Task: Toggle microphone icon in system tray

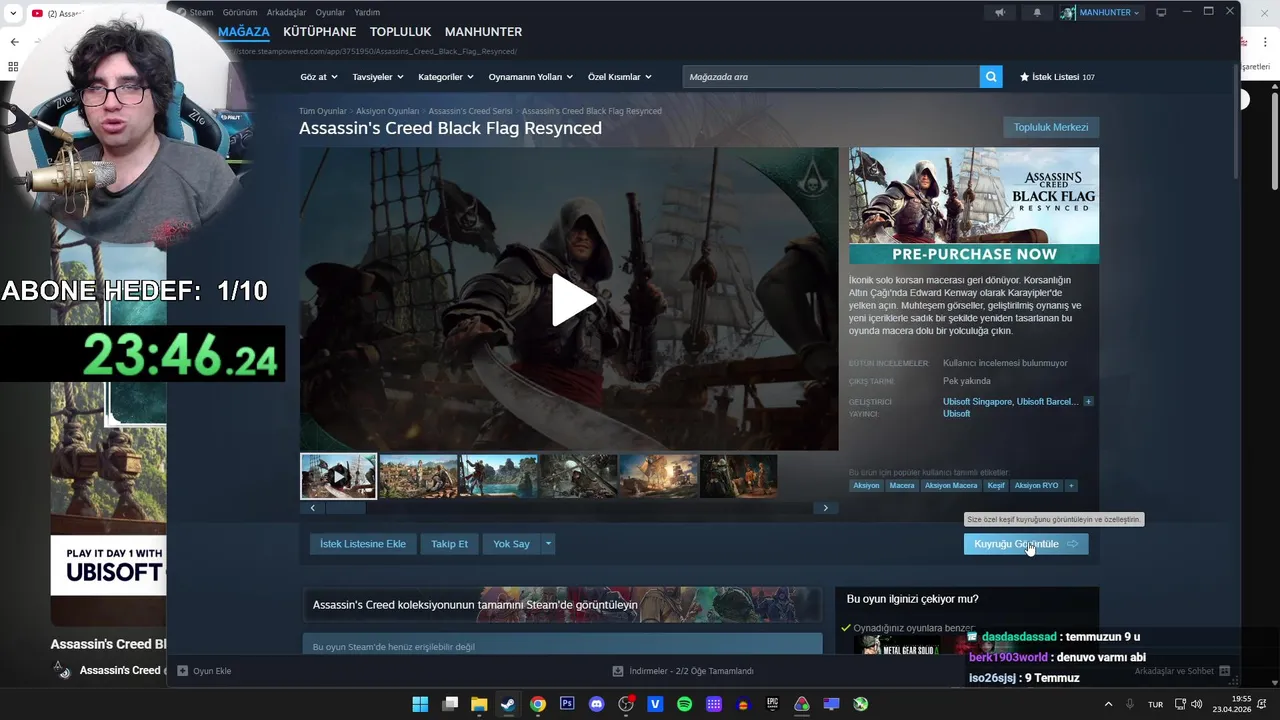Action: coord(1130,704)
